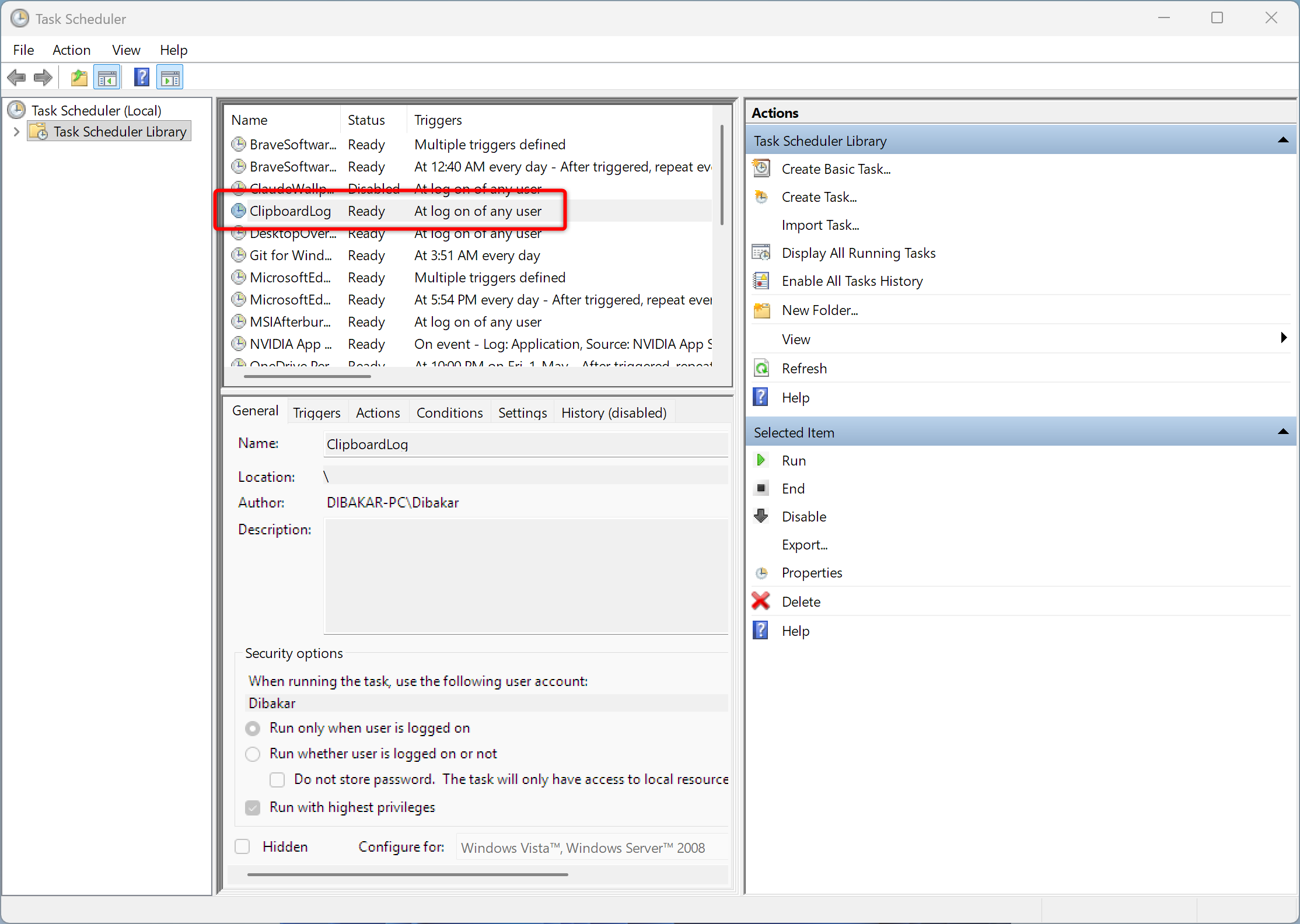
Task: Toggle Show/Hide Action Pane toolbar icon
Action: coord(170,78)
